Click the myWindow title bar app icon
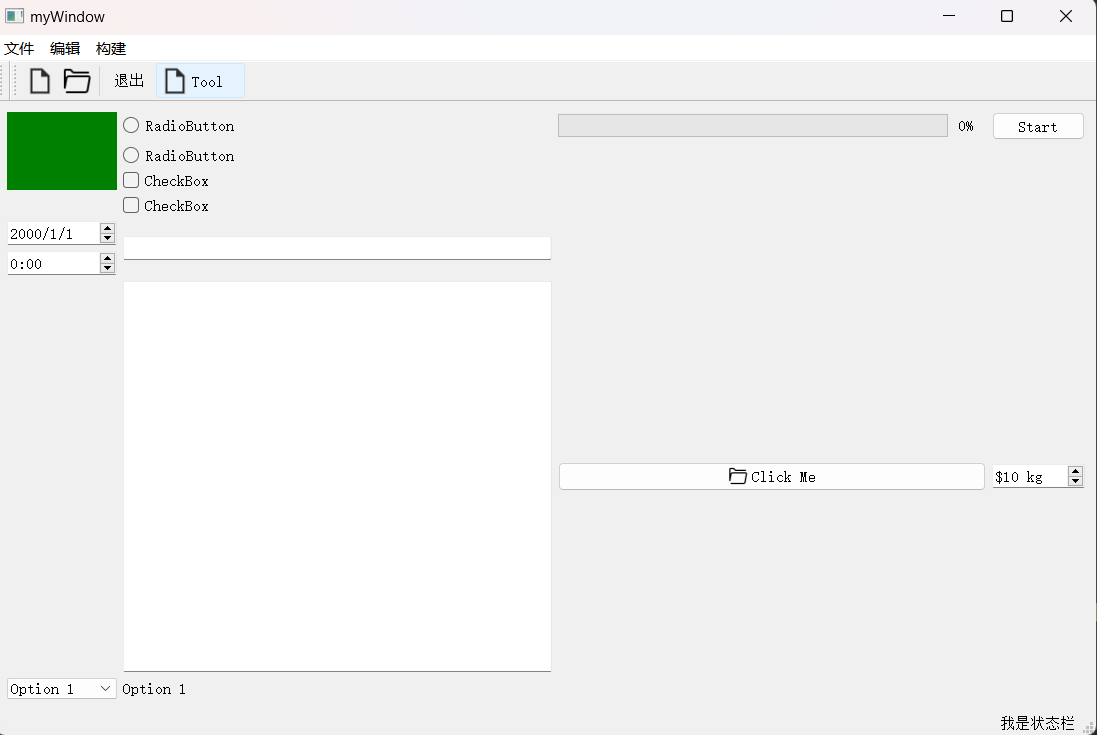This screenshot has height=735, width=1097. (x=14, y=15)
